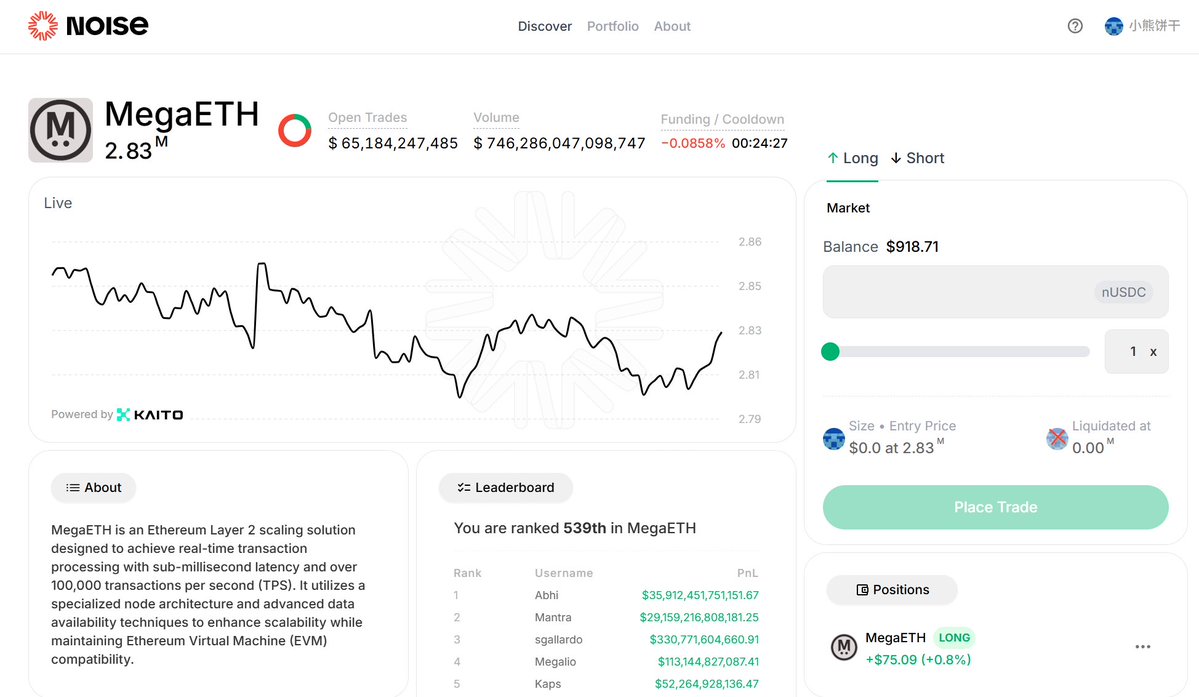
Task: Click the About section pill button
Action: tap(93, 488)
